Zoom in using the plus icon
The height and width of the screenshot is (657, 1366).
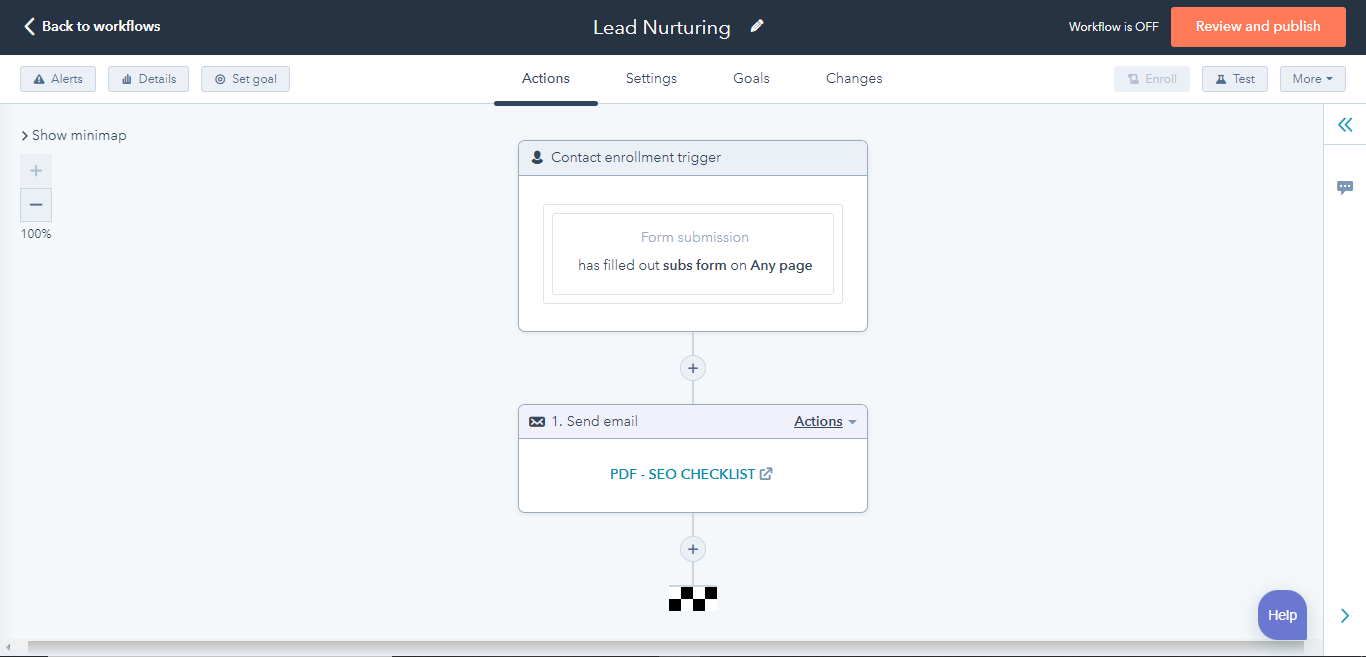[x=35, y=170]
